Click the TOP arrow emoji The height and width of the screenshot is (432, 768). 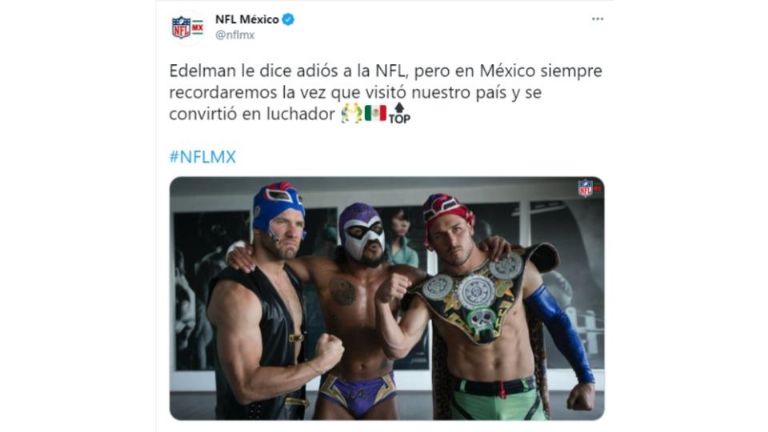point(399,113)
